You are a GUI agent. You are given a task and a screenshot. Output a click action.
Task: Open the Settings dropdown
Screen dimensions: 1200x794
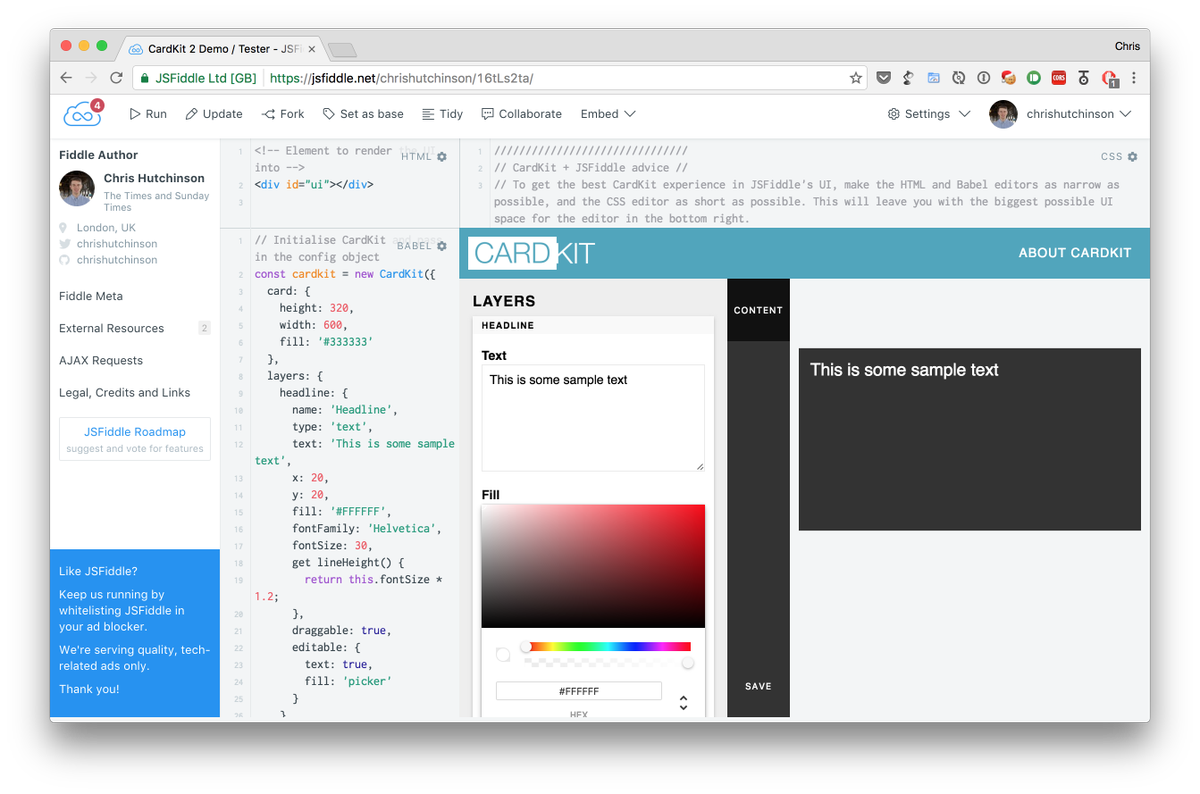929,114
